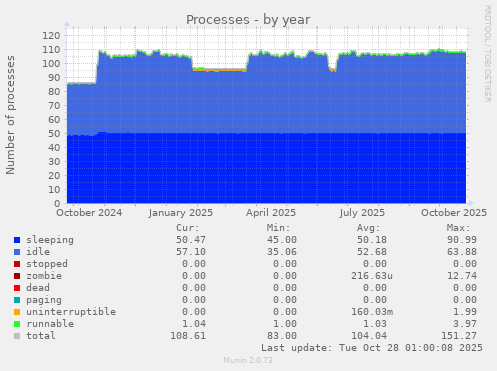Click the y-axis tick label 0
497x371 pixels.
58,204
